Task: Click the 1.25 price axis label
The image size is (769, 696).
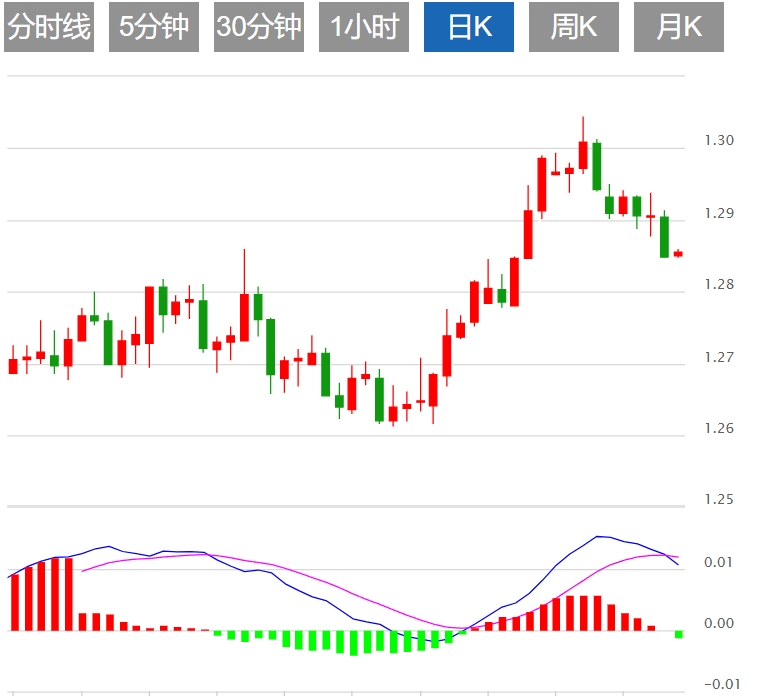Action: pos(719,499)
